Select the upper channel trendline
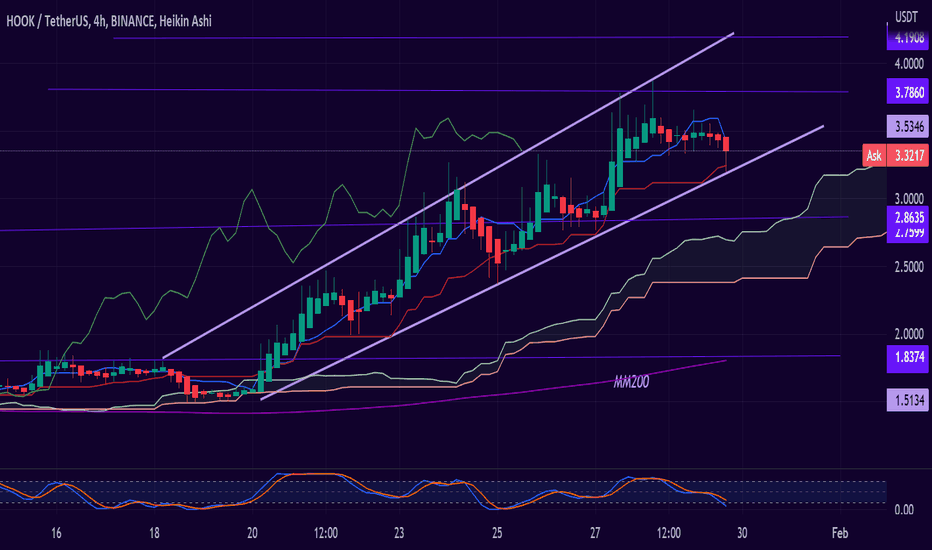 coord(449,195)
